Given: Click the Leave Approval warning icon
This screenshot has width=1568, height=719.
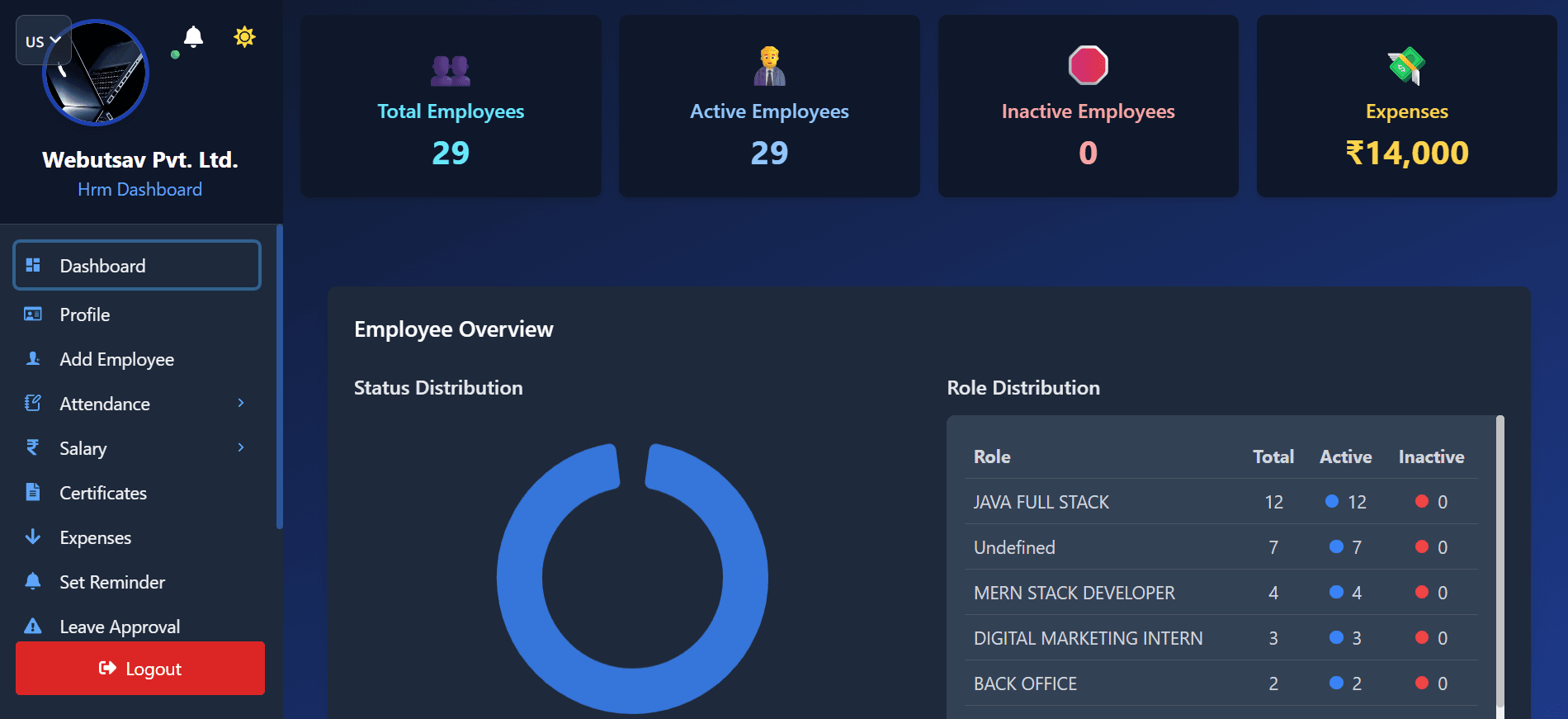Looking at the screenshot, I should click(33, 626).
